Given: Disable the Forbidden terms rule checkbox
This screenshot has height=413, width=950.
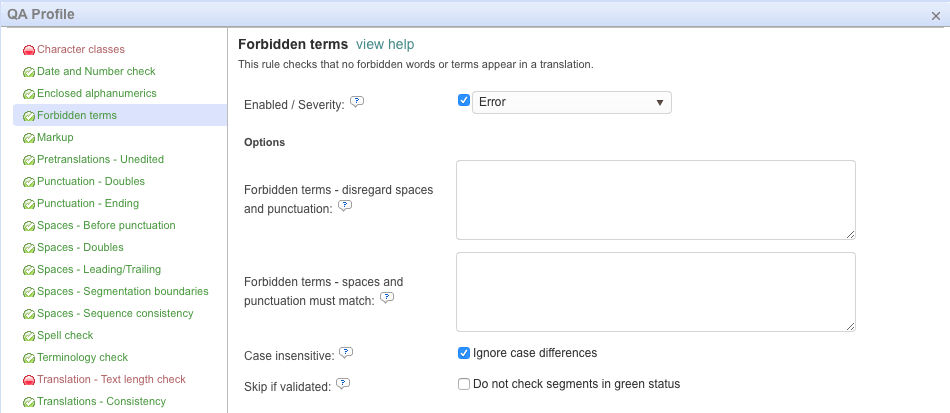Looking at the screenshot, I should coord(464,101).
